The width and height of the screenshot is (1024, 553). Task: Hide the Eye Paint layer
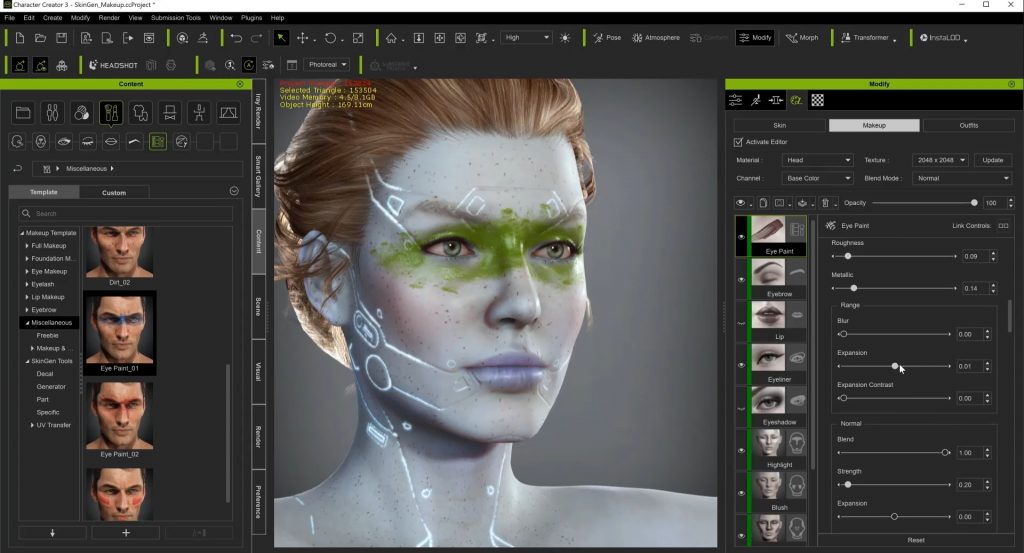pos(742,237)
